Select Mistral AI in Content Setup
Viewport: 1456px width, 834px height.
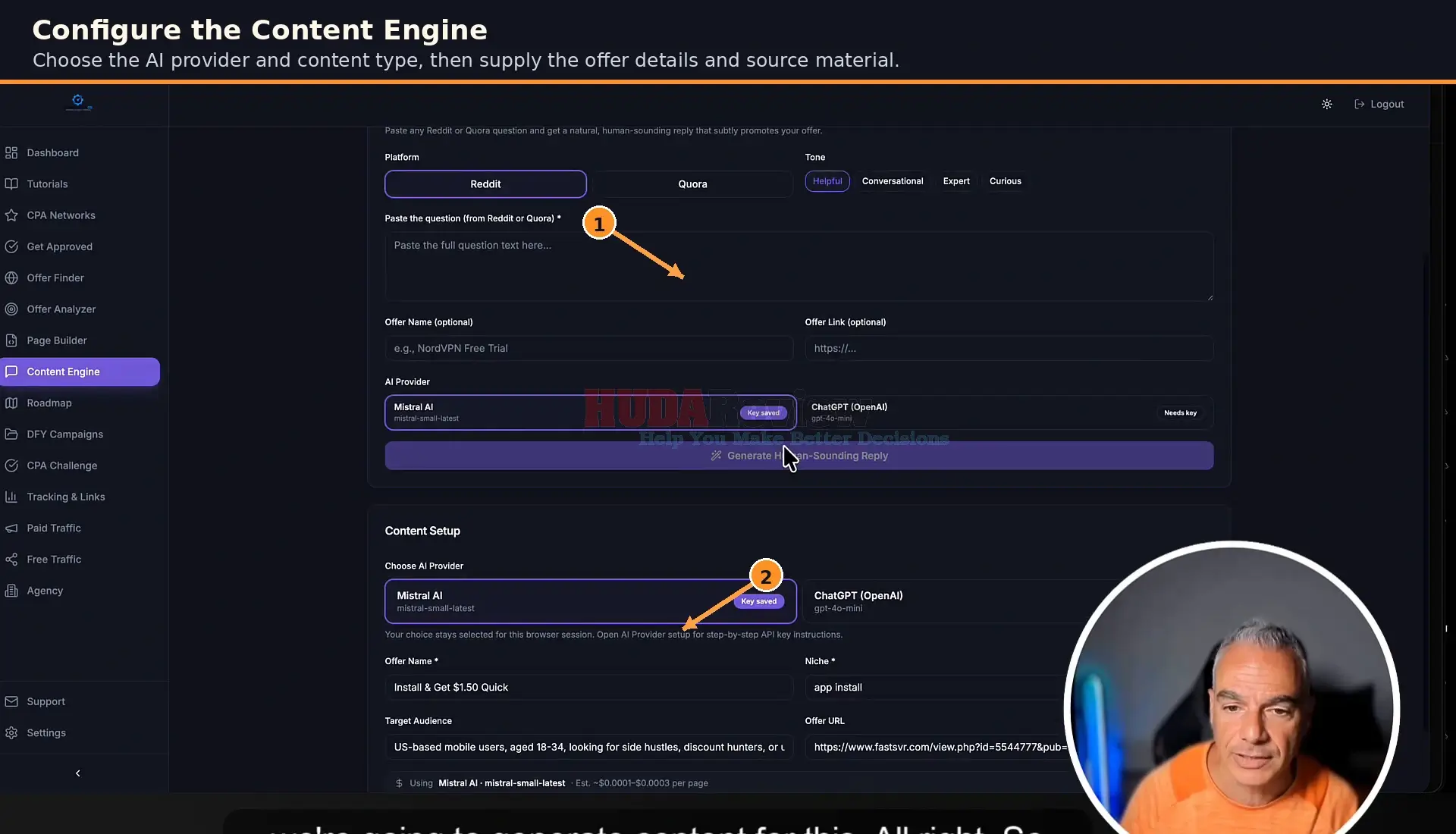point(591,601)
